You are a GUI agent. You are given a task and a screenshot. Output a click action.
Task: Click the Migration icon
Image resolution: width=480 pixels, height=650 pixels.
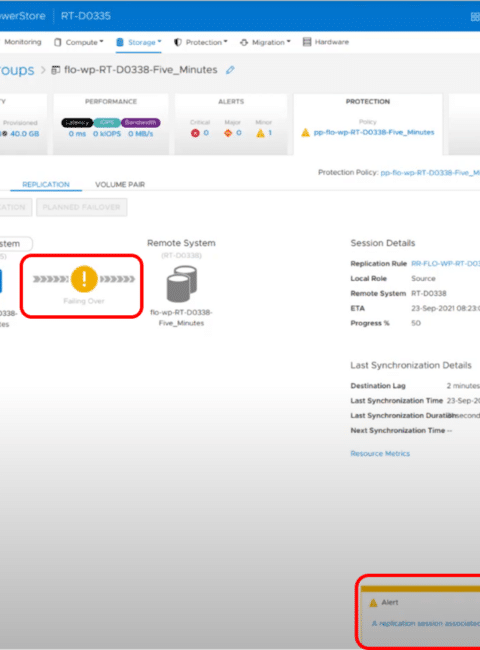coord(244,42)
